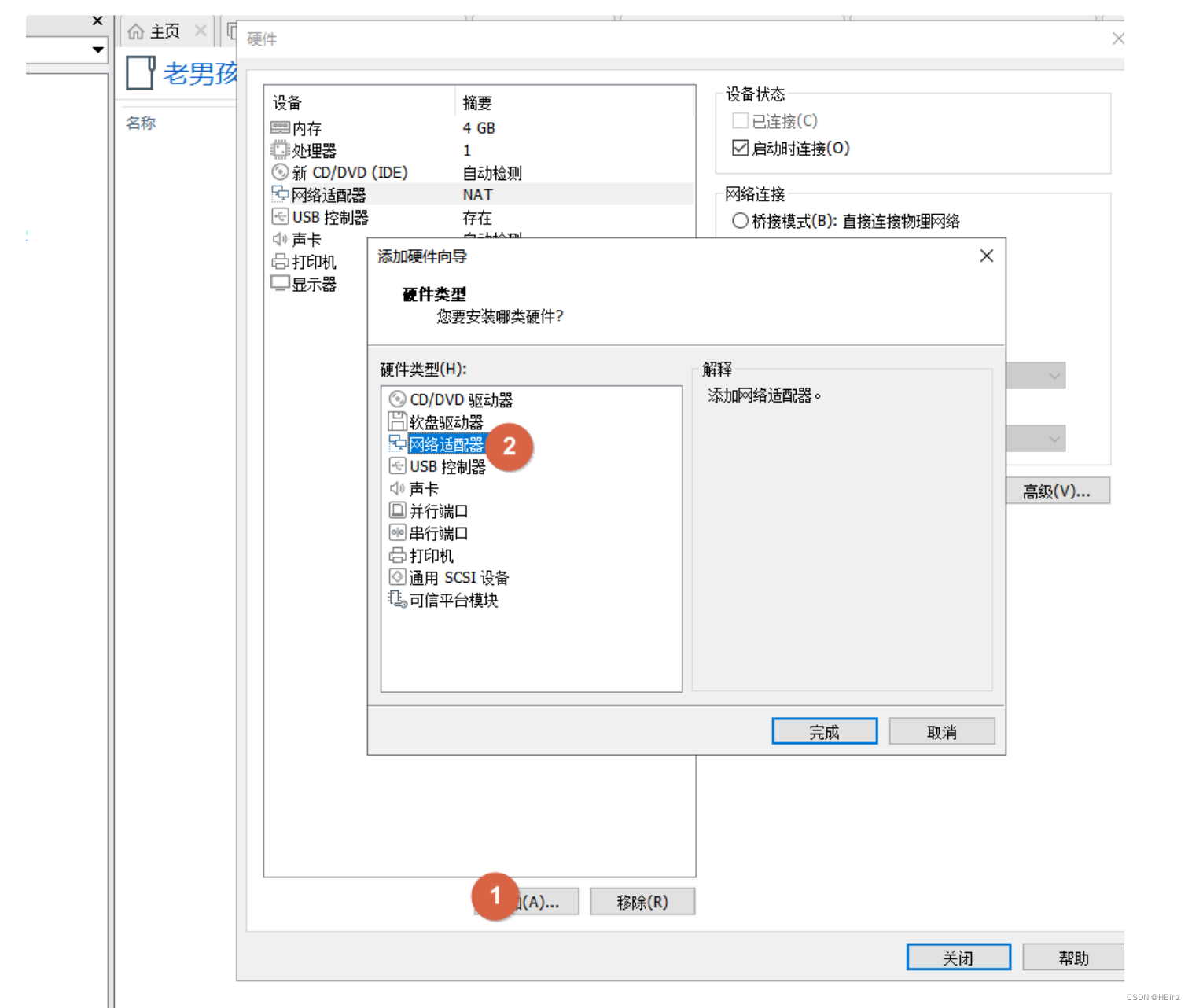This screenshot has height=1008, width=1192.
Task: Select 新 CD/DVD (IDE) row text
Action: (350, 172)
